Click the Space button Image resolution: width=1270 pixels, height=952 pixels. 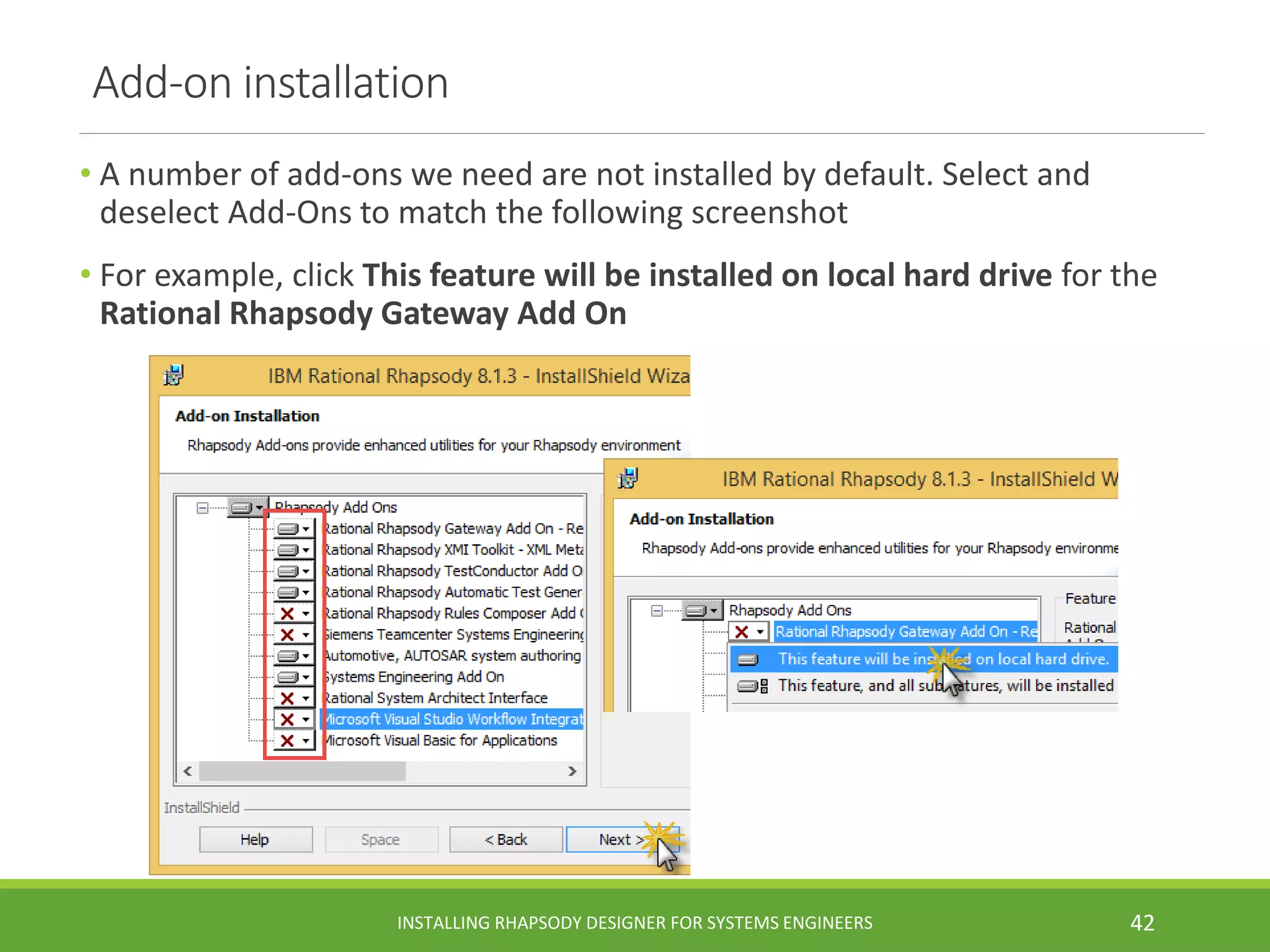[x=381, y=840]
